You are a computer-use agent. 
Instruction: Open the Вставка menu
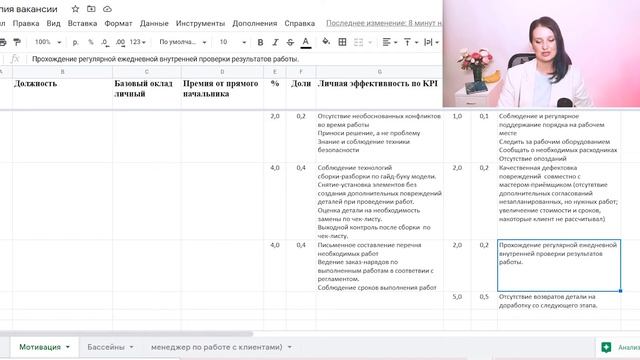(x=82, y=23)
